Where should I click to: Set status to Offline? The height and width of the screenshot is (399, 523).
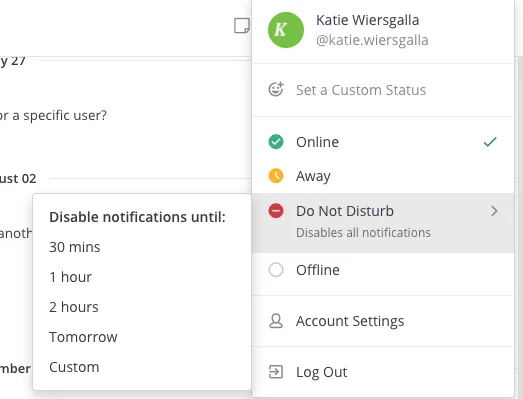[x=383, y=270]
